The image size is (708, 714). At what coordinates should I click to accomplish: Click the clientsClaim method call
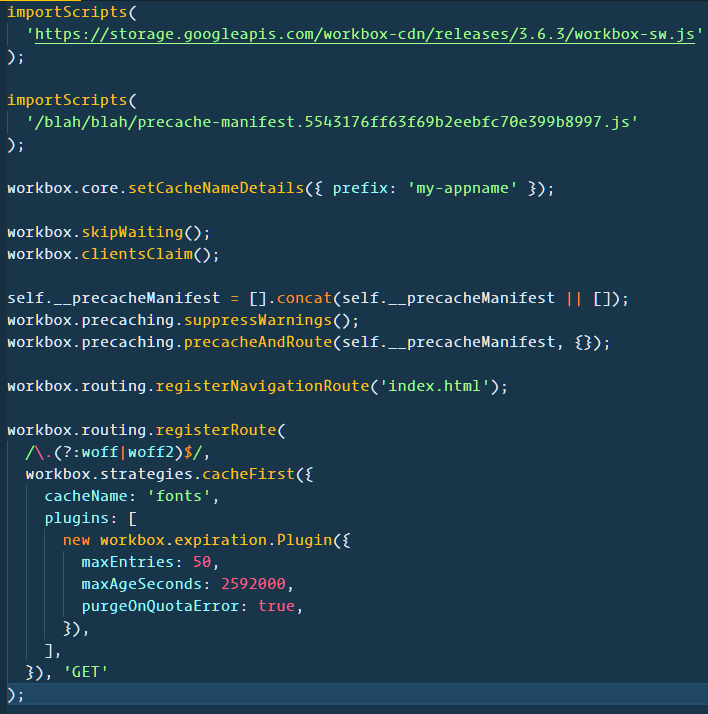[137, 254]
